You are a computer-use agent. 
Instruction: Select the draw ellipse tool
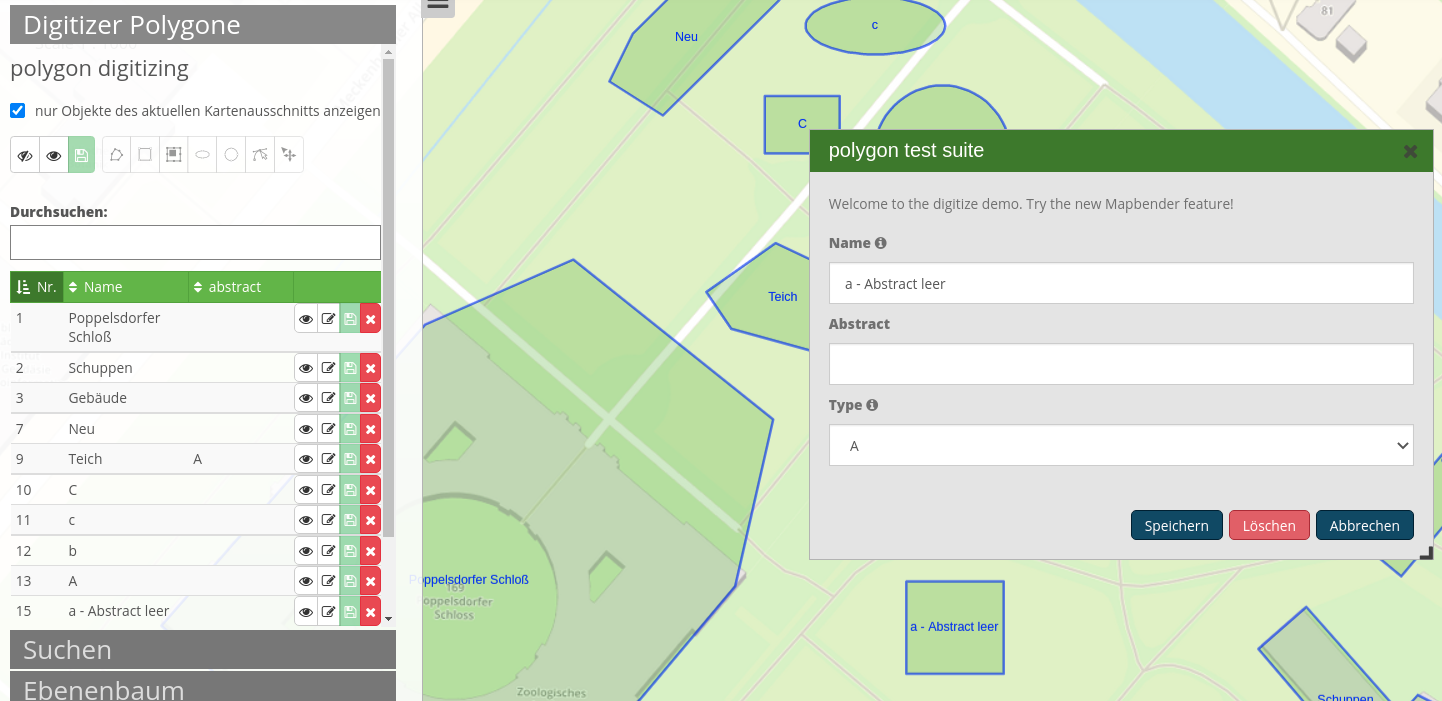[202, 155]
